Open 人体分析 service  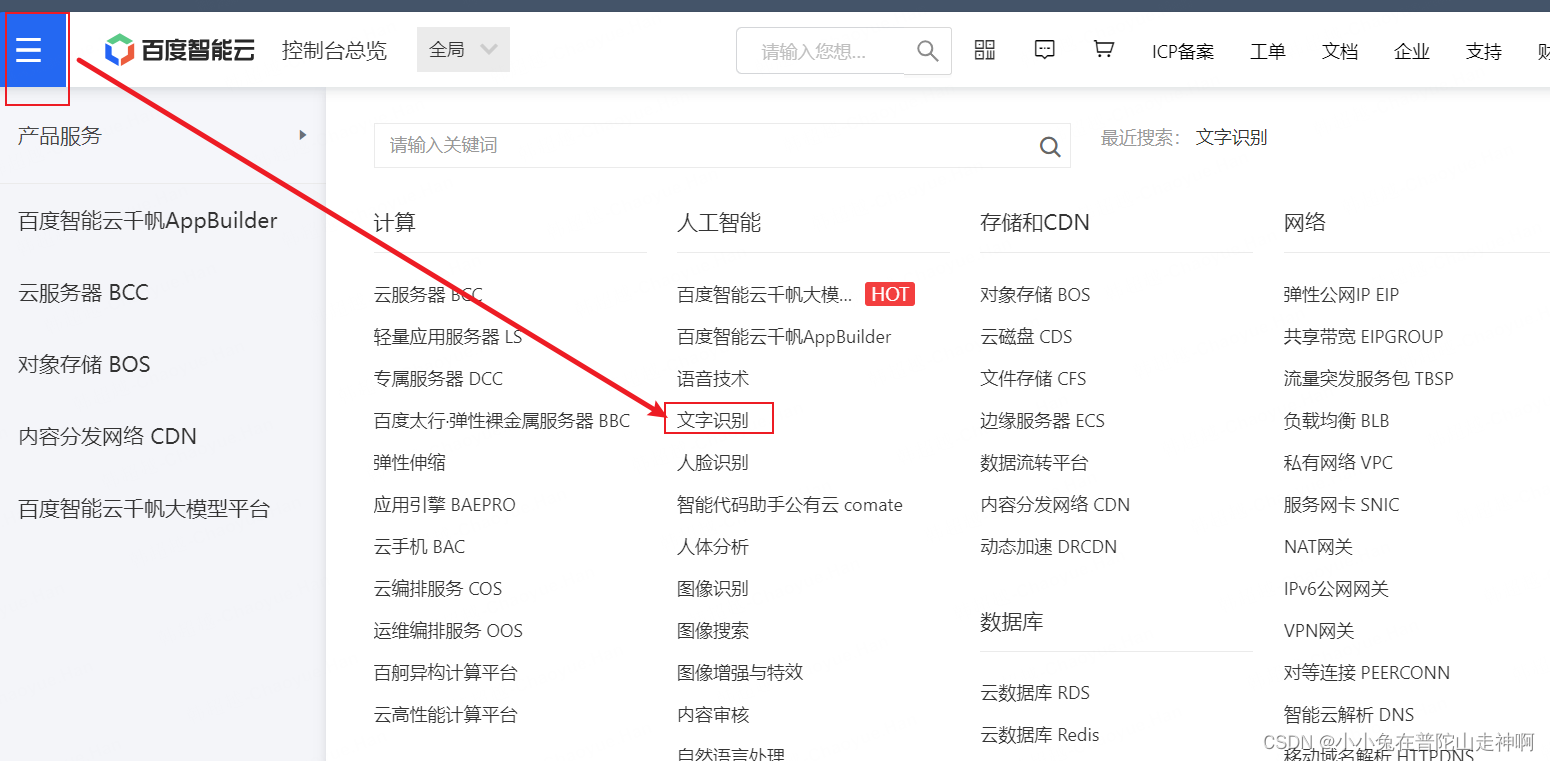713,547
